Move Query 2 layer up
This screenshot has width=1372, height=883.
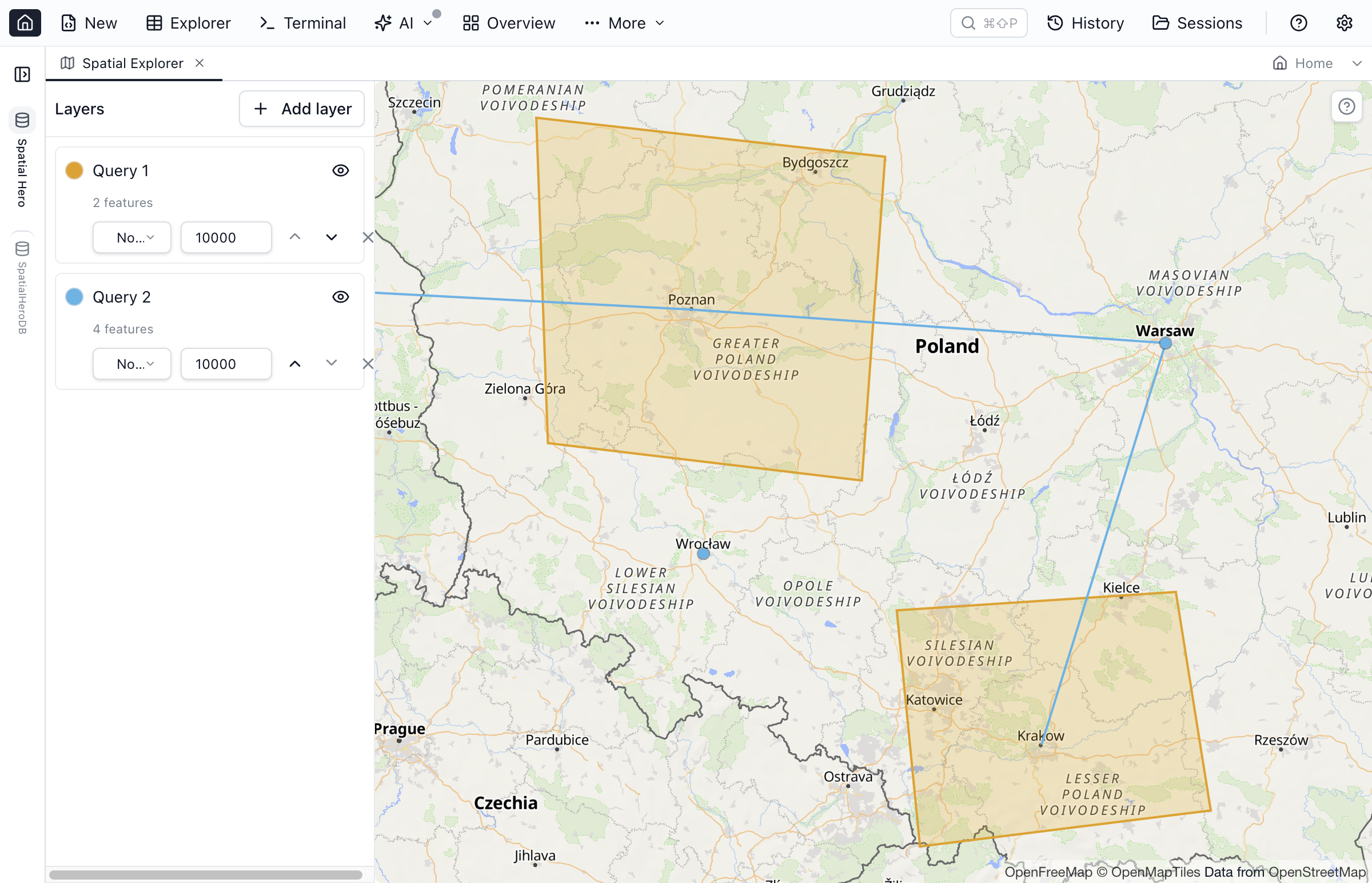[x=294, y=363]
